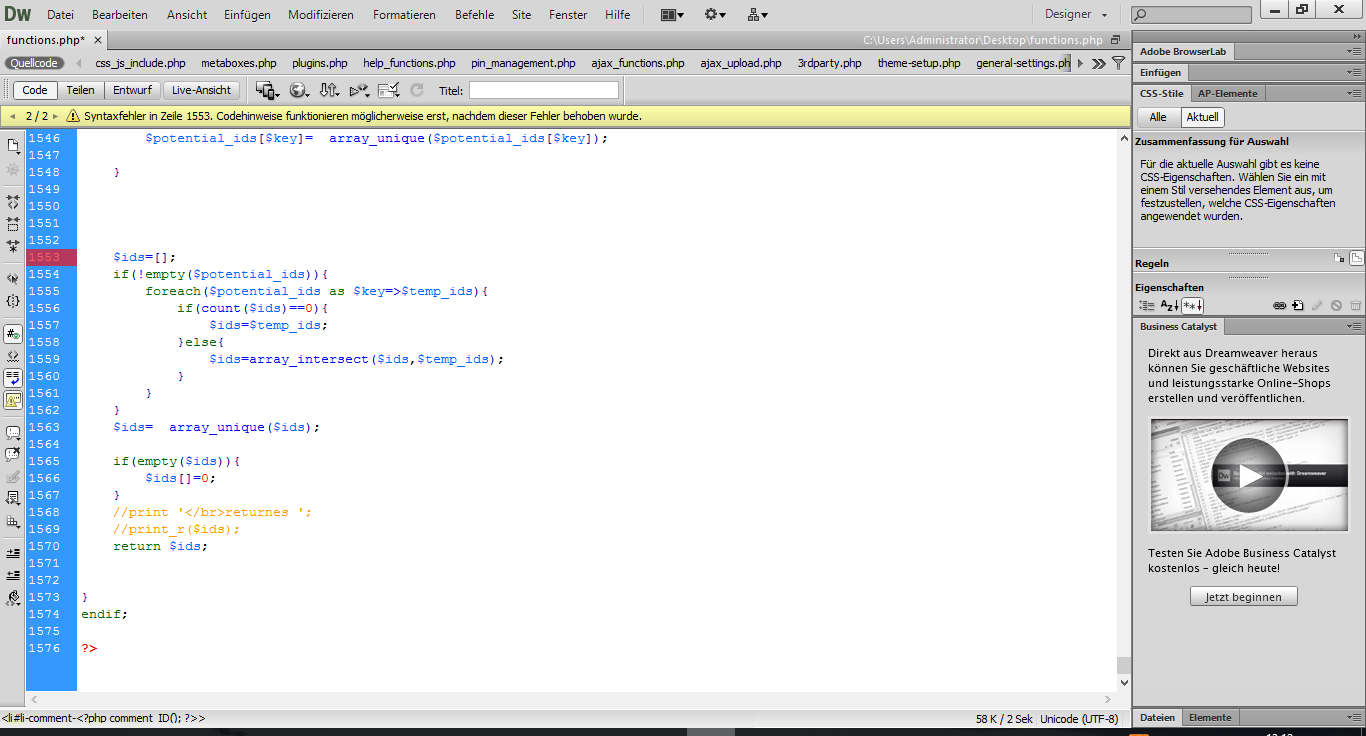Click the syntax error warning icon
This screenshot has height=736, width=1366.
(x=73, y=116)
